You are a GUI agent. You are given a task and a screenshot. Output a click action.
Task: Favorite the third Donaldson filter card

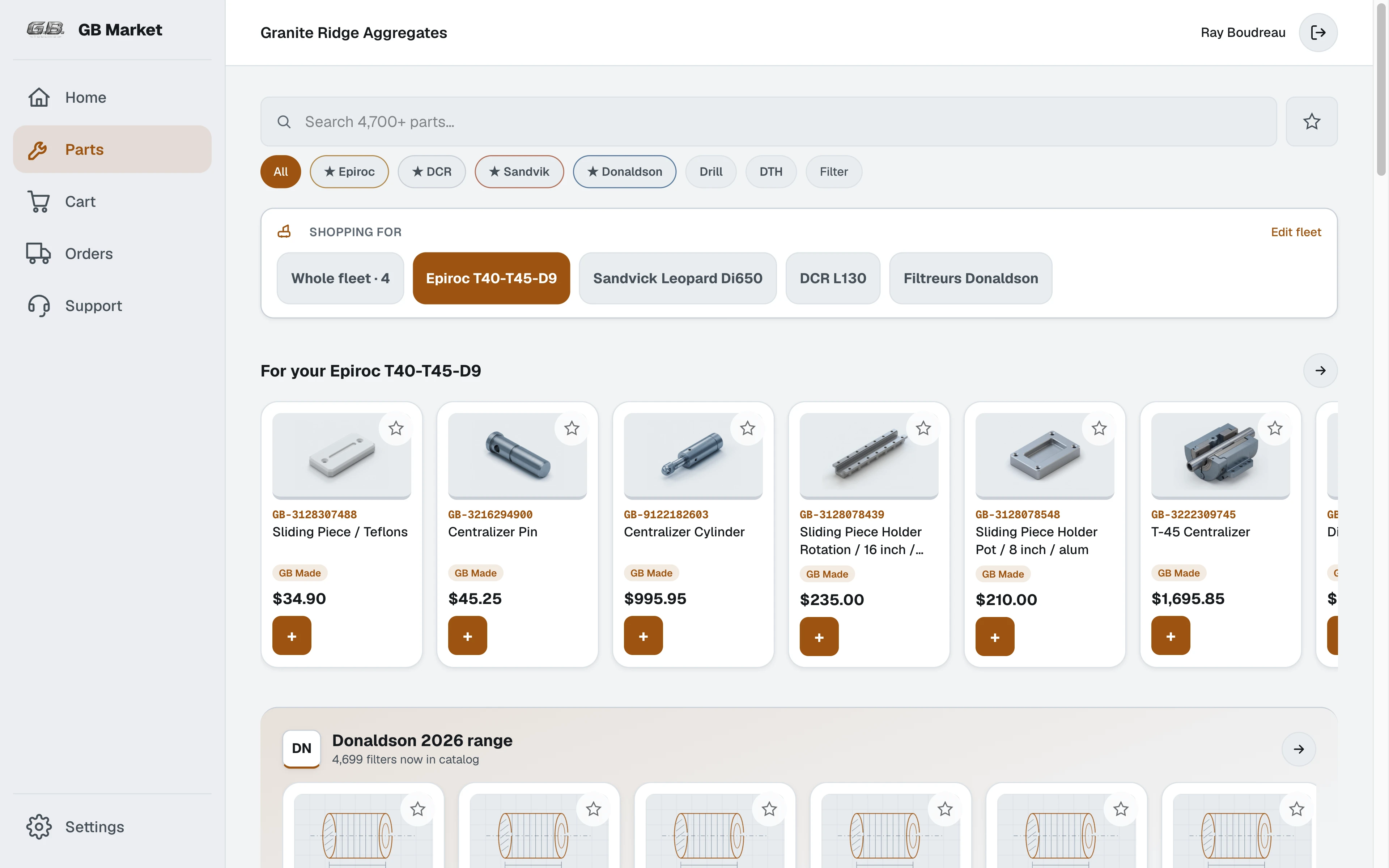[x=769, y=809]
